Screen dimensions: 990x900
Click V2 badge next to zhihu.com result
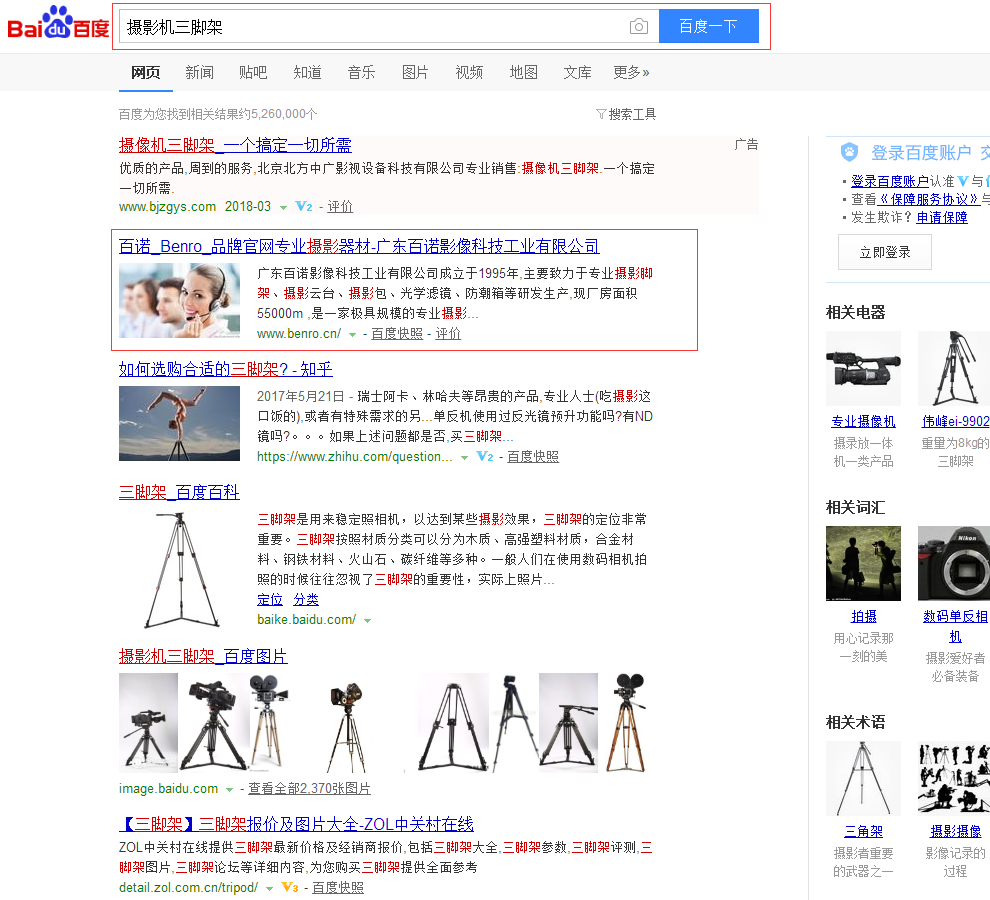point(485,457)
